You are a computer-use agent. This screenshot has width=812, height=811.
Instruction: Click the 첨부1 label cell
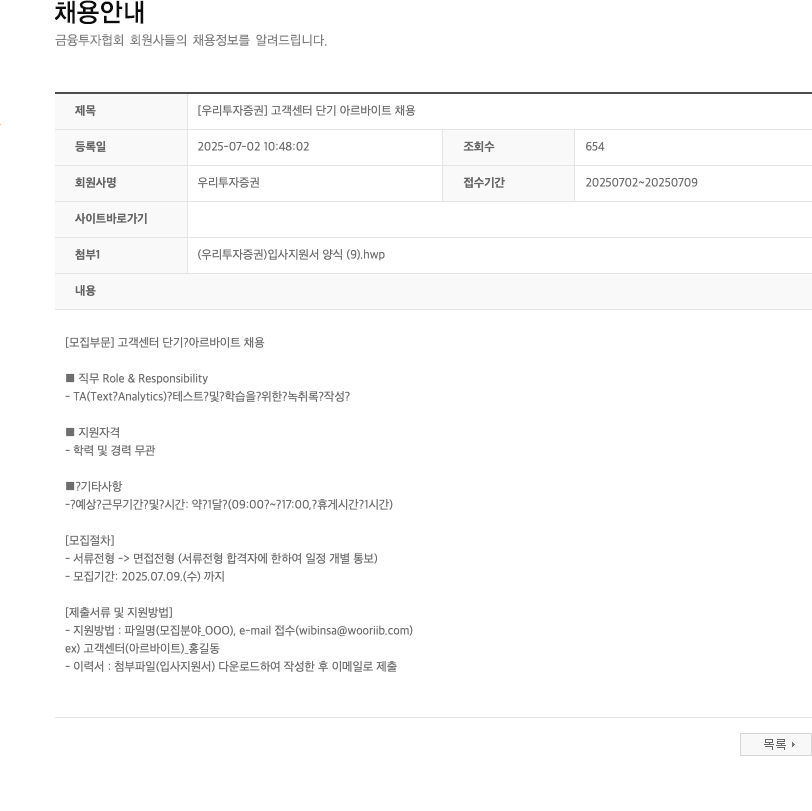[121, 255]
